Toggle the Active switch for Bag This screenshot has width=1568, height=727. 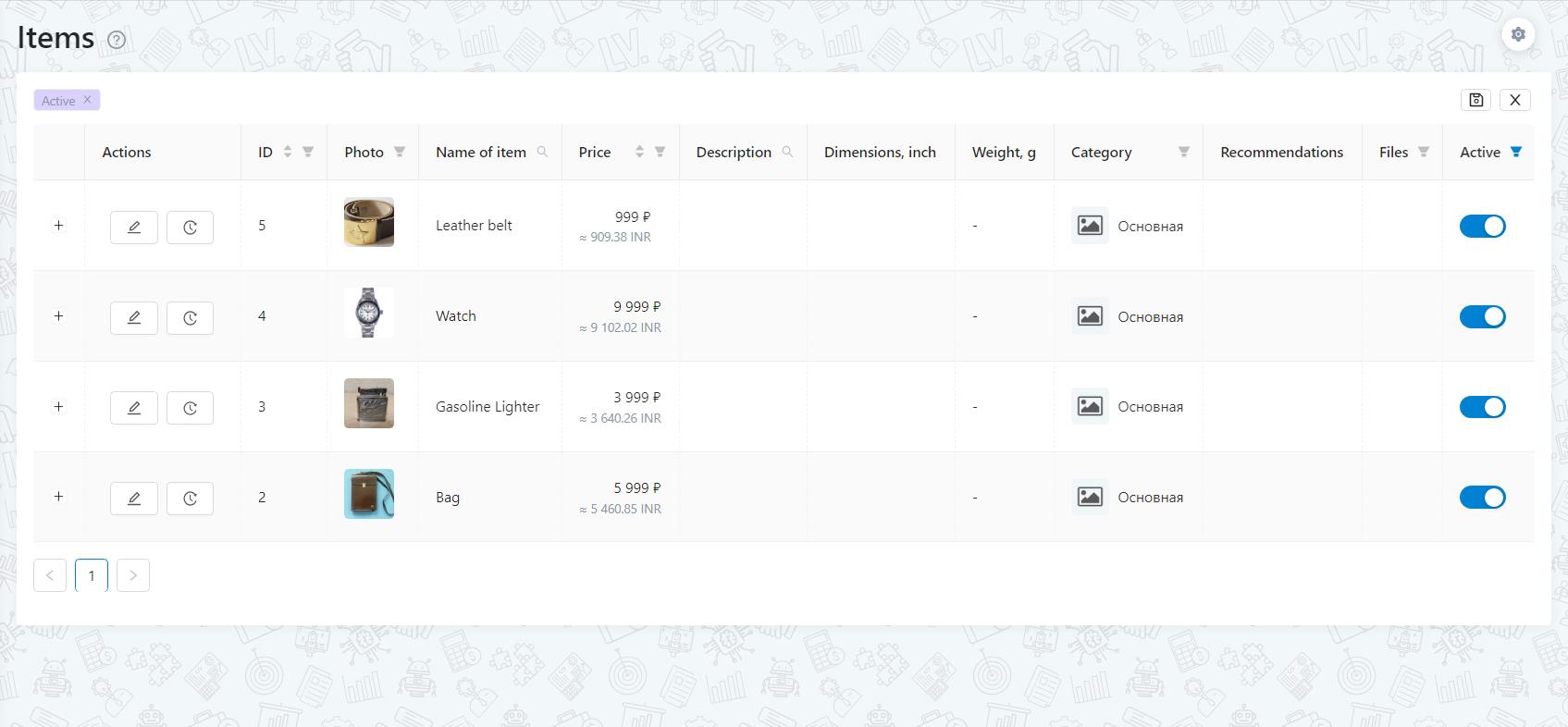point(1482,498)
